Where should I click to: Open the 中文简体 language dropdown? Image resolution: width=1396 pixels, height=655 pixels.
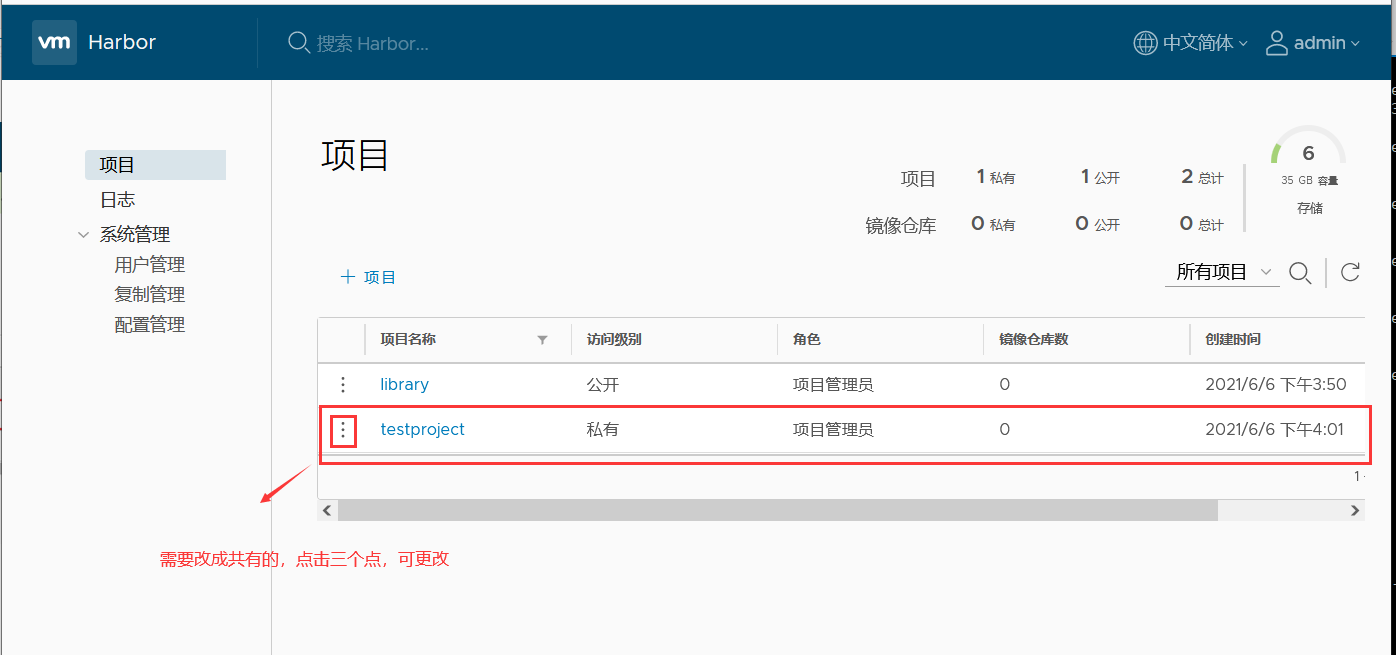(1204, 43)
